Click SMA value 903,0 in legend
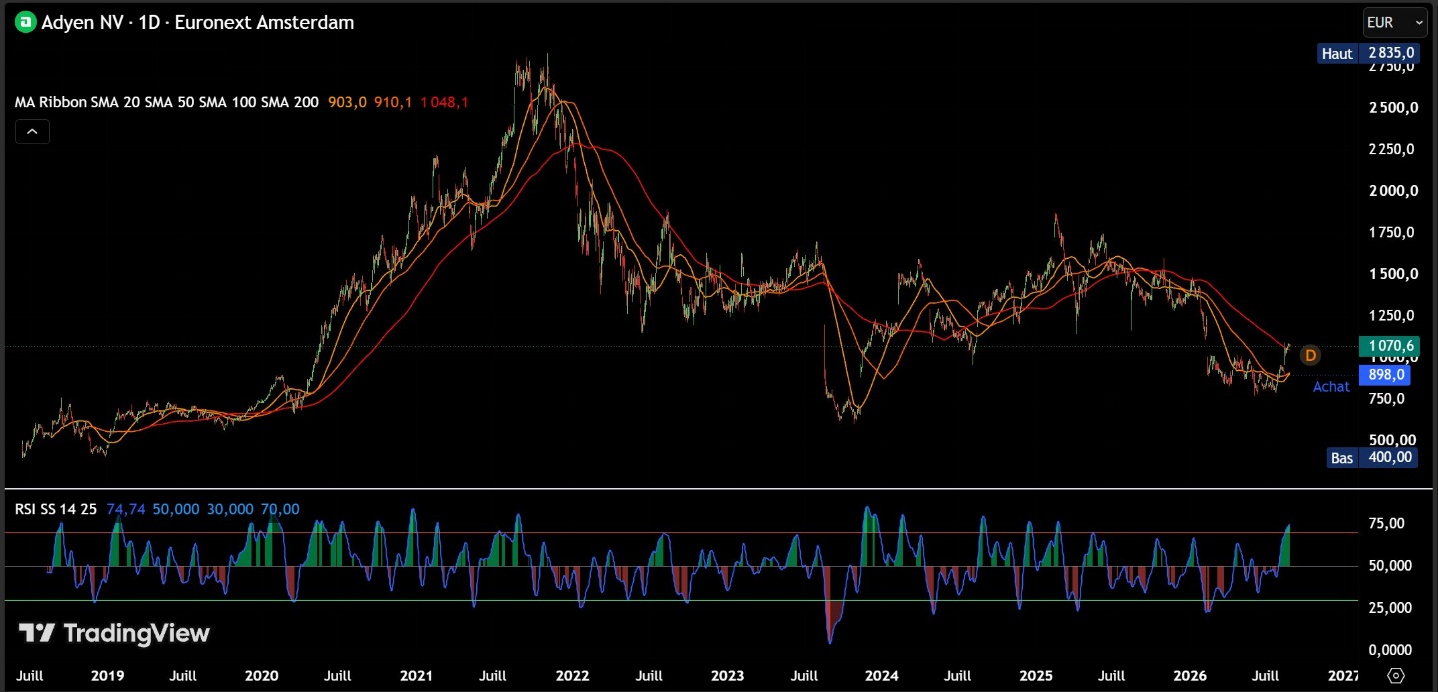The image size is (1438, 692). click(347, 102)
